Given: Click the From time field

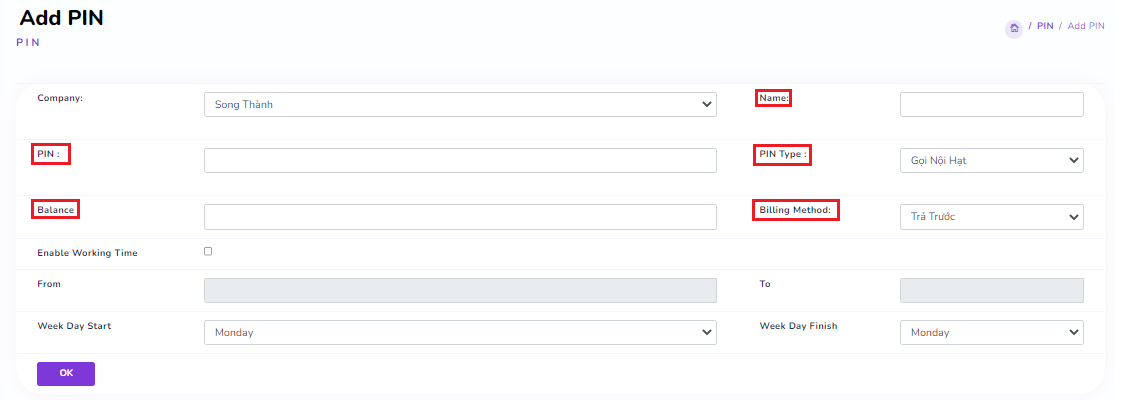Looking at the screenshot, I should pos(460,290).
